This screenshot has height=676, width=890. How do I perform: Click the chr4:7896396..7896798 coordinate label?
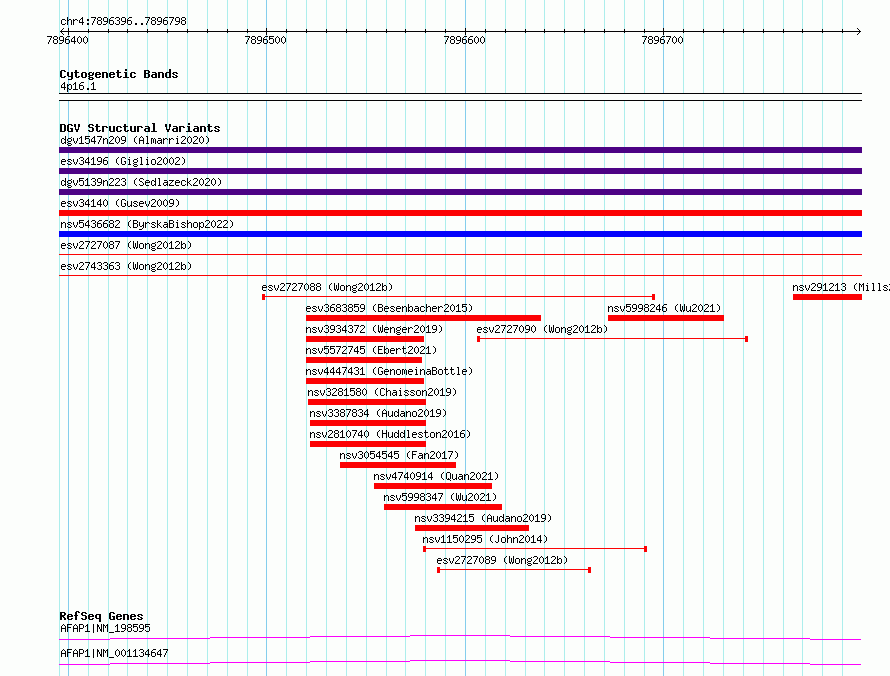point(123,21)
